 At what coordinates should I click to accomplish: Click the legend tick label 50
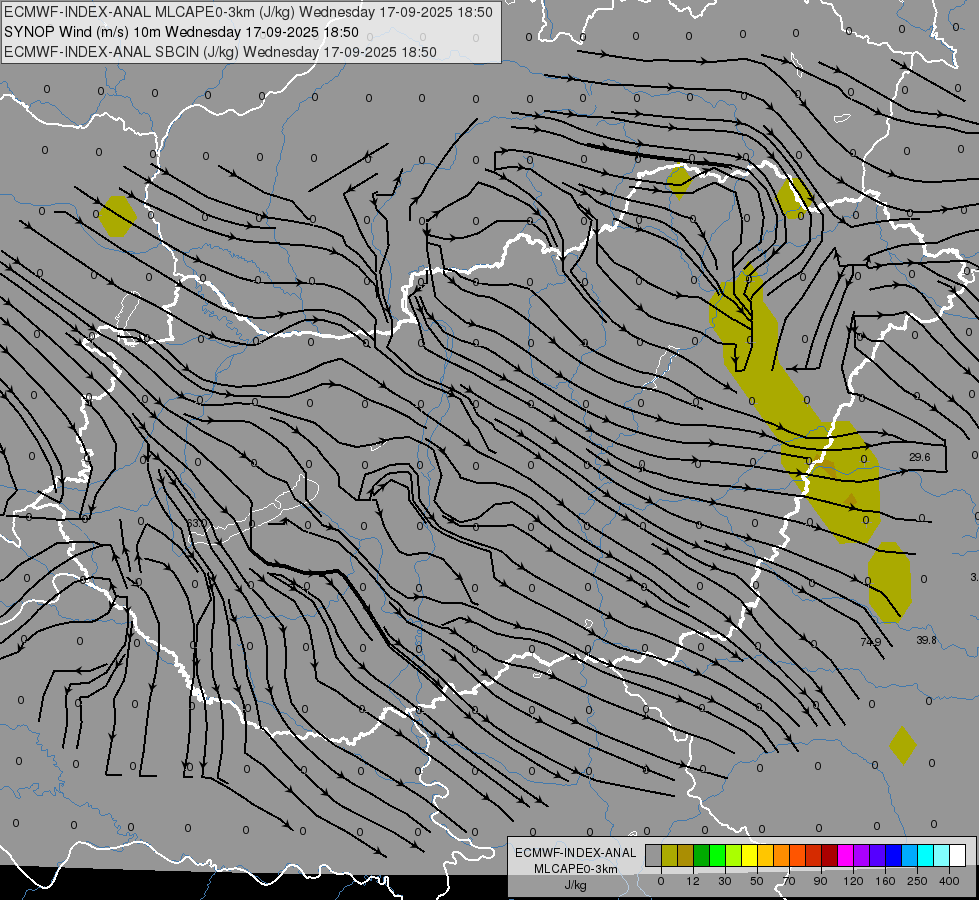point(756,881)
